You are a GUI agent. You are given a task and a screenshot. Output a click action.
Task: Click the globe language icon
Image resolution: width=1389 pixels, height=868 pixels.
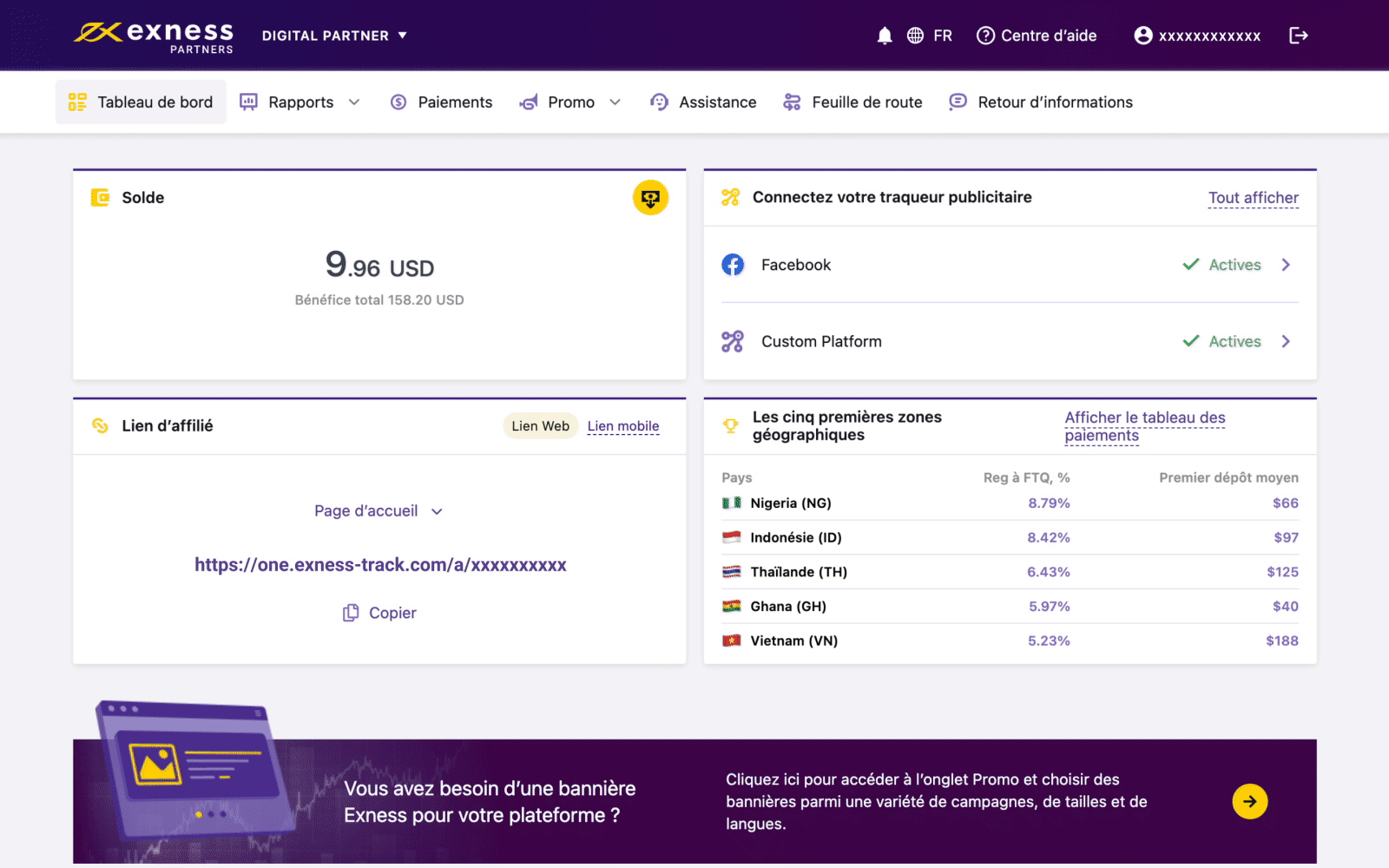[915, 36]
